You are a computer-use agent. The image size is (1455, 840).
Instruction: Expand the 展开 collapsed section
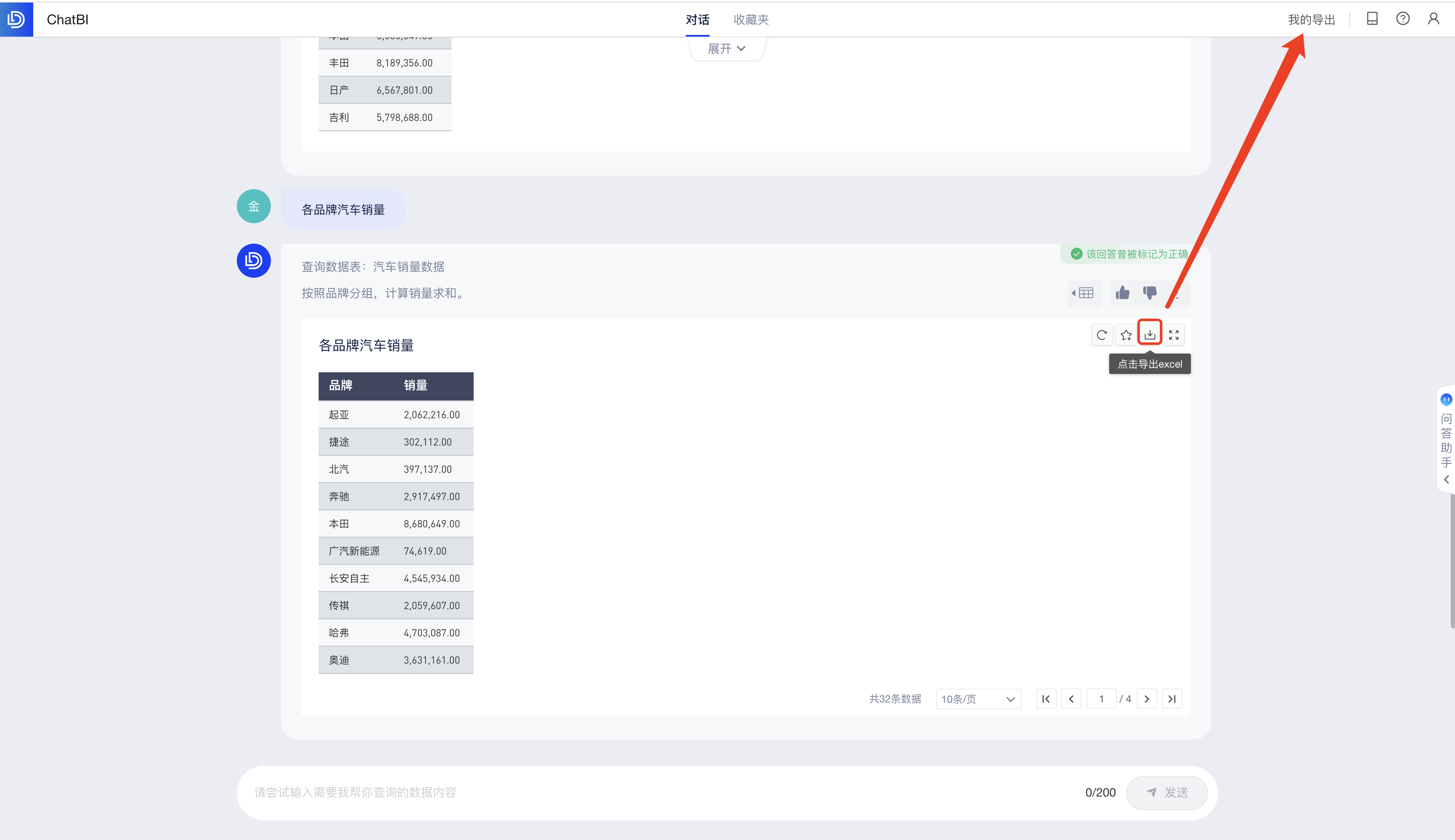[727, 49]
